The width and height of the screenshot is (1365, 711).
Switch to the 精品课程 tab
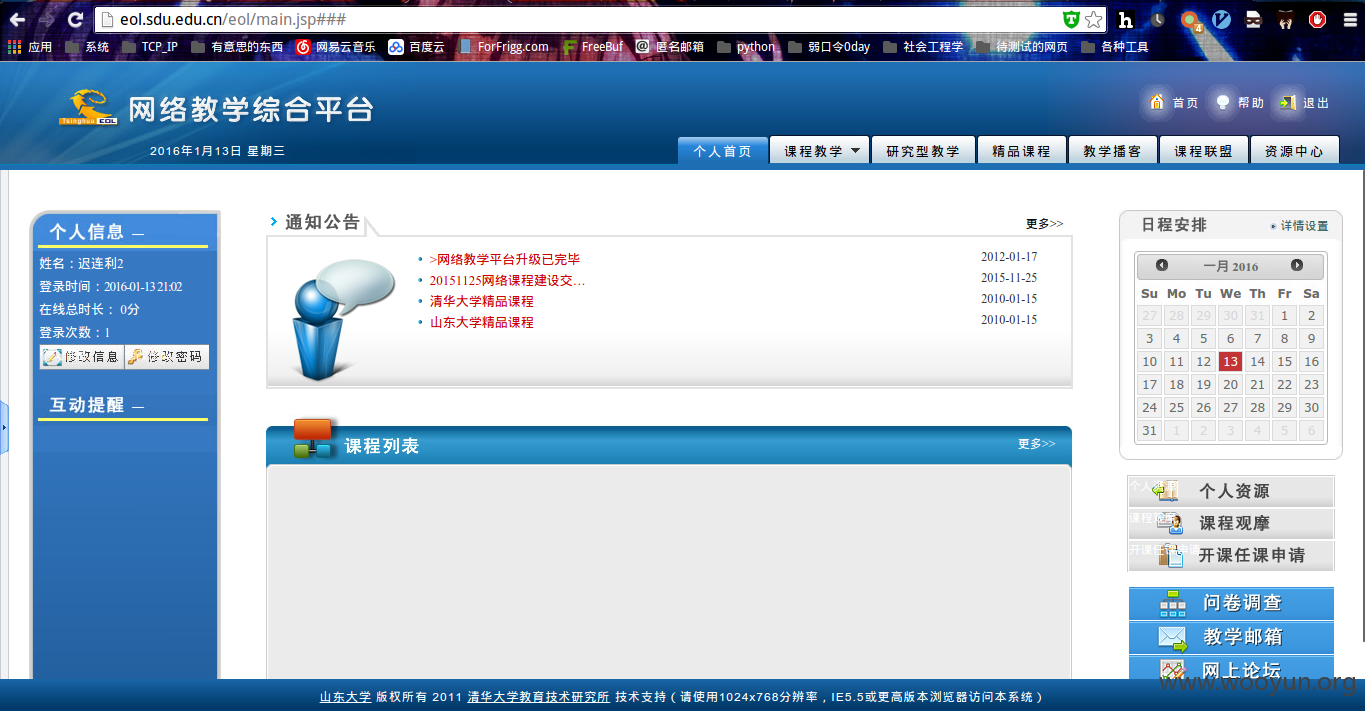pyautogui.click(x=1021, y=151)
